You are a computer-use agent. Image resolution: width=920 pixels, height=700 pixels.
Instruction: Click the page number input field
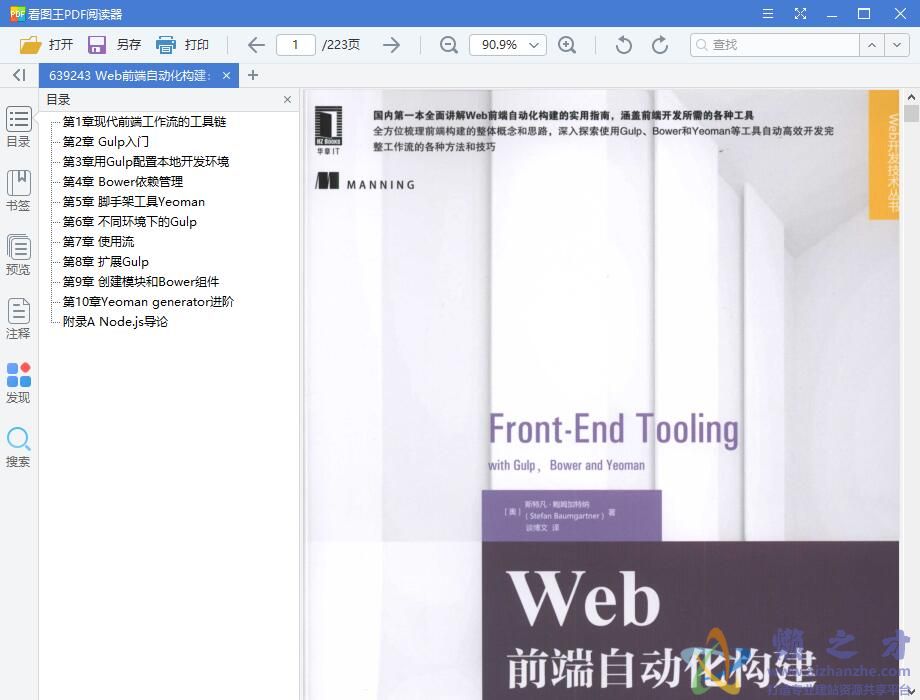(x=296, y=45)
